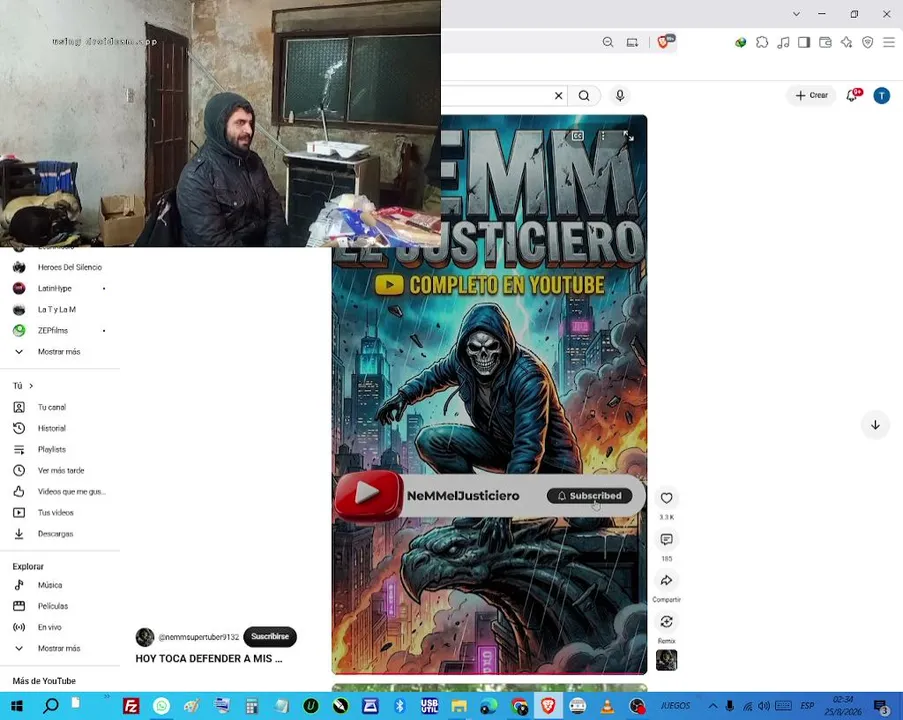Open VLC media player from taskbar
903x720 pixels.
point(607,706)
